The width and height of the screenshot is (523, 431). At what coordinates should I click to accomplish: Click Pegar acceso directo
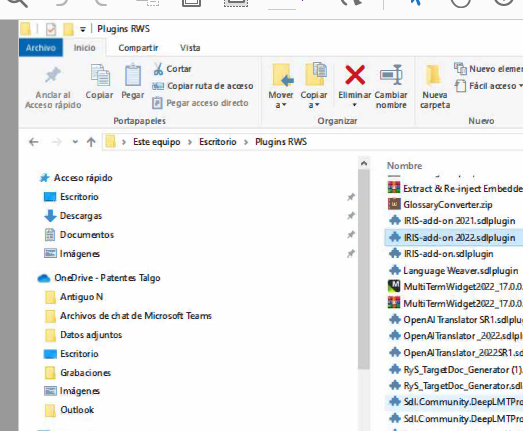click(x=200, y=103)
